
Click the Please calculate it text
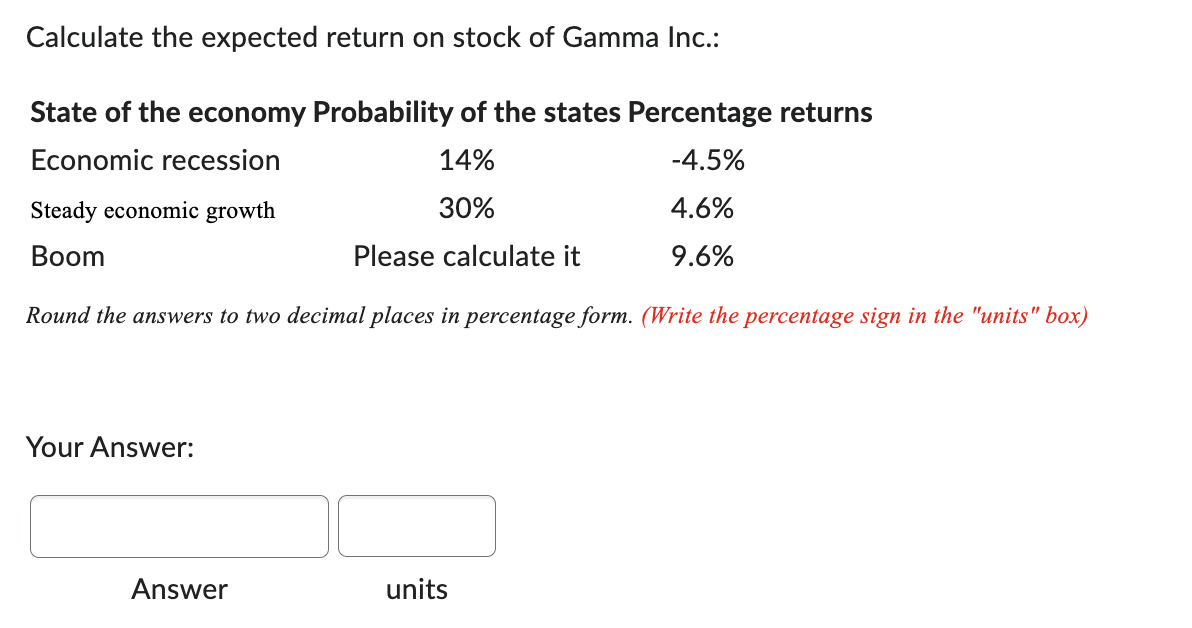click(466, 256)
